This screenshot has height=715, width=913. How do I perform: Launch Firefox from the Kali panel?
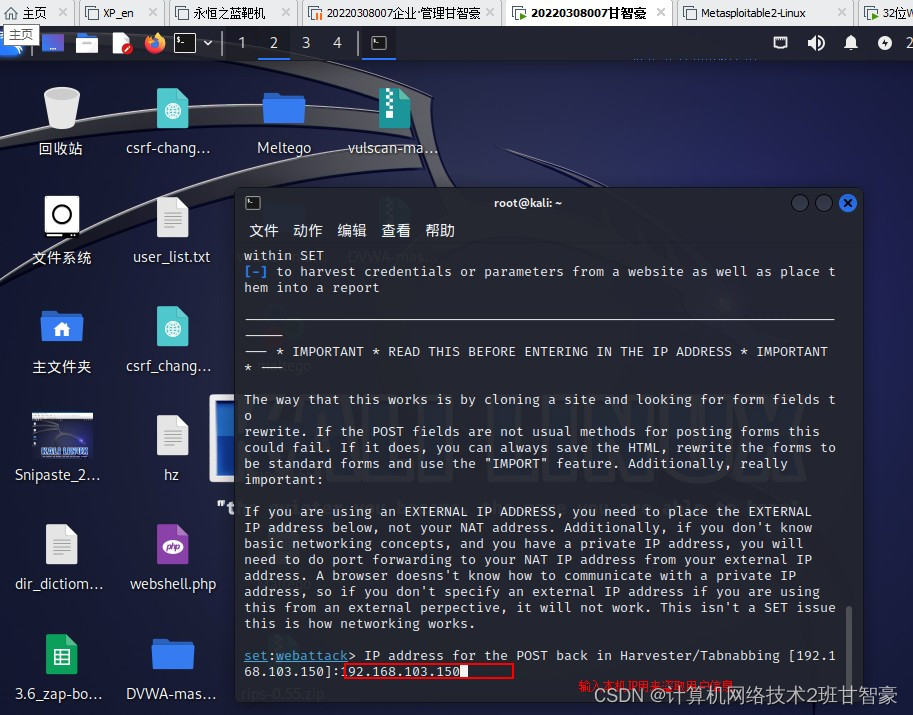(154, 43)
